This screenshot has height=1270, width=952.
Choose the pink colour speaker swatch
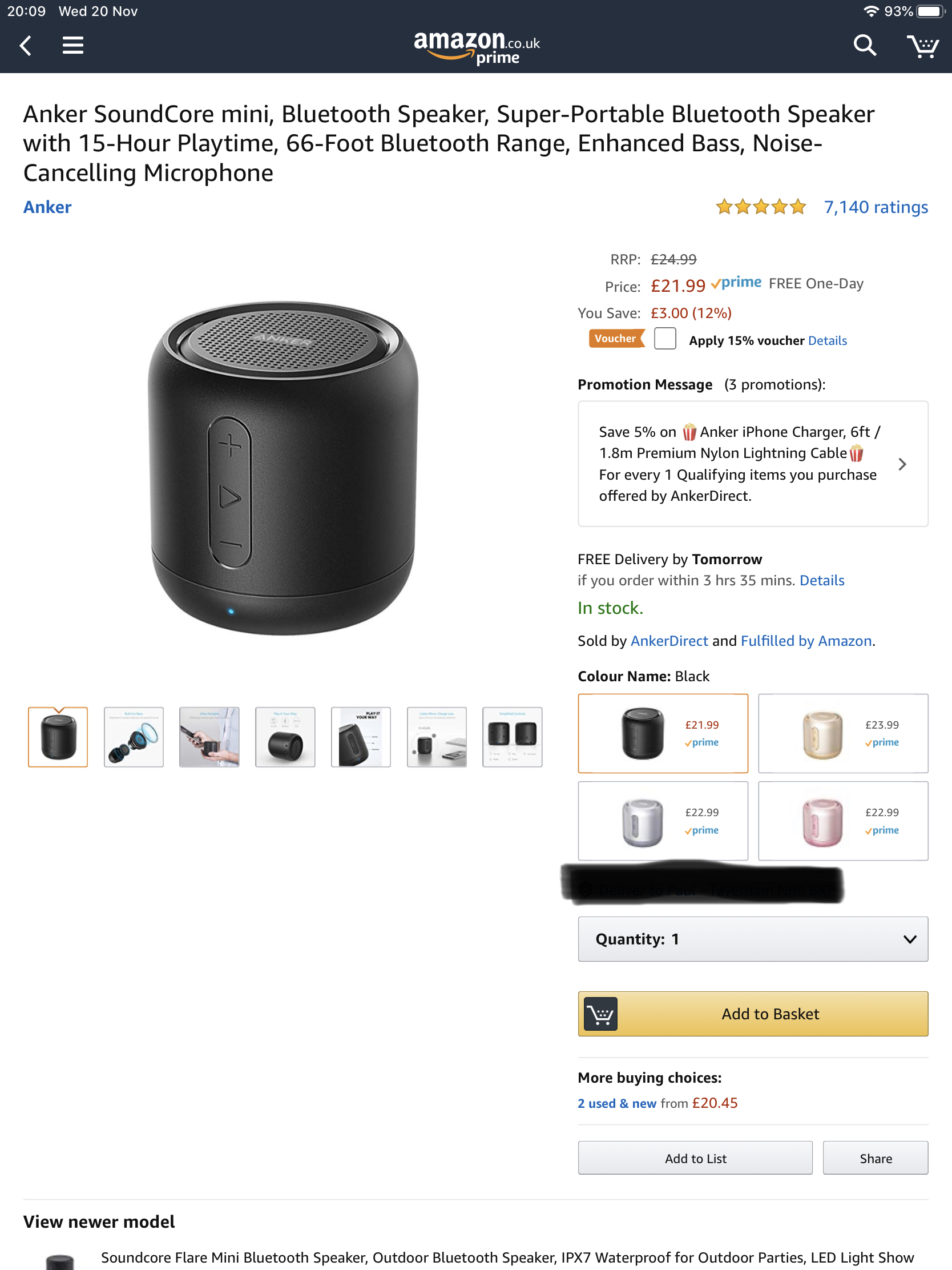point(843,821)
